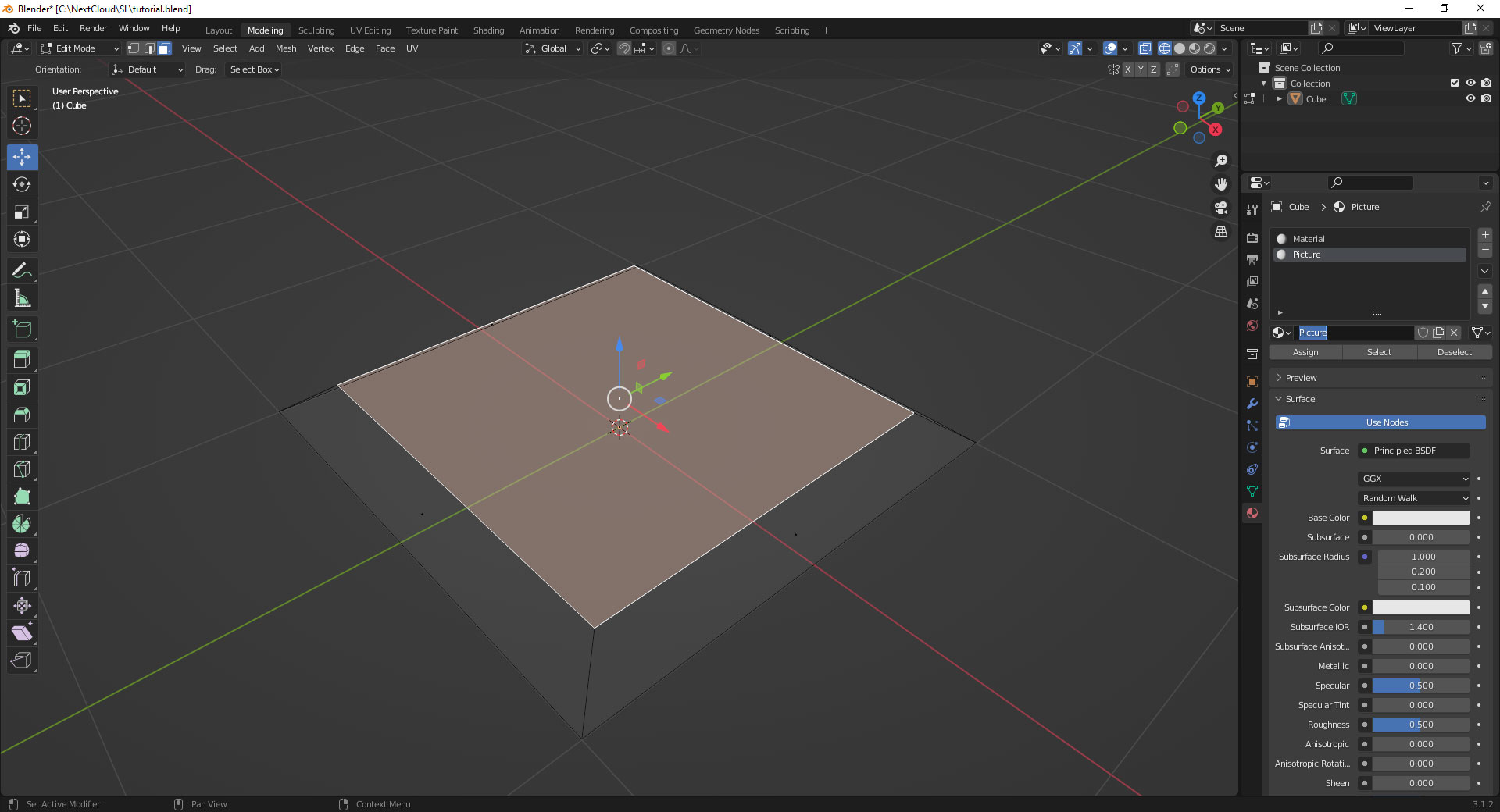Open the Mesh menu
Viewport: 1500px width, 812px height.
(285, 48)
